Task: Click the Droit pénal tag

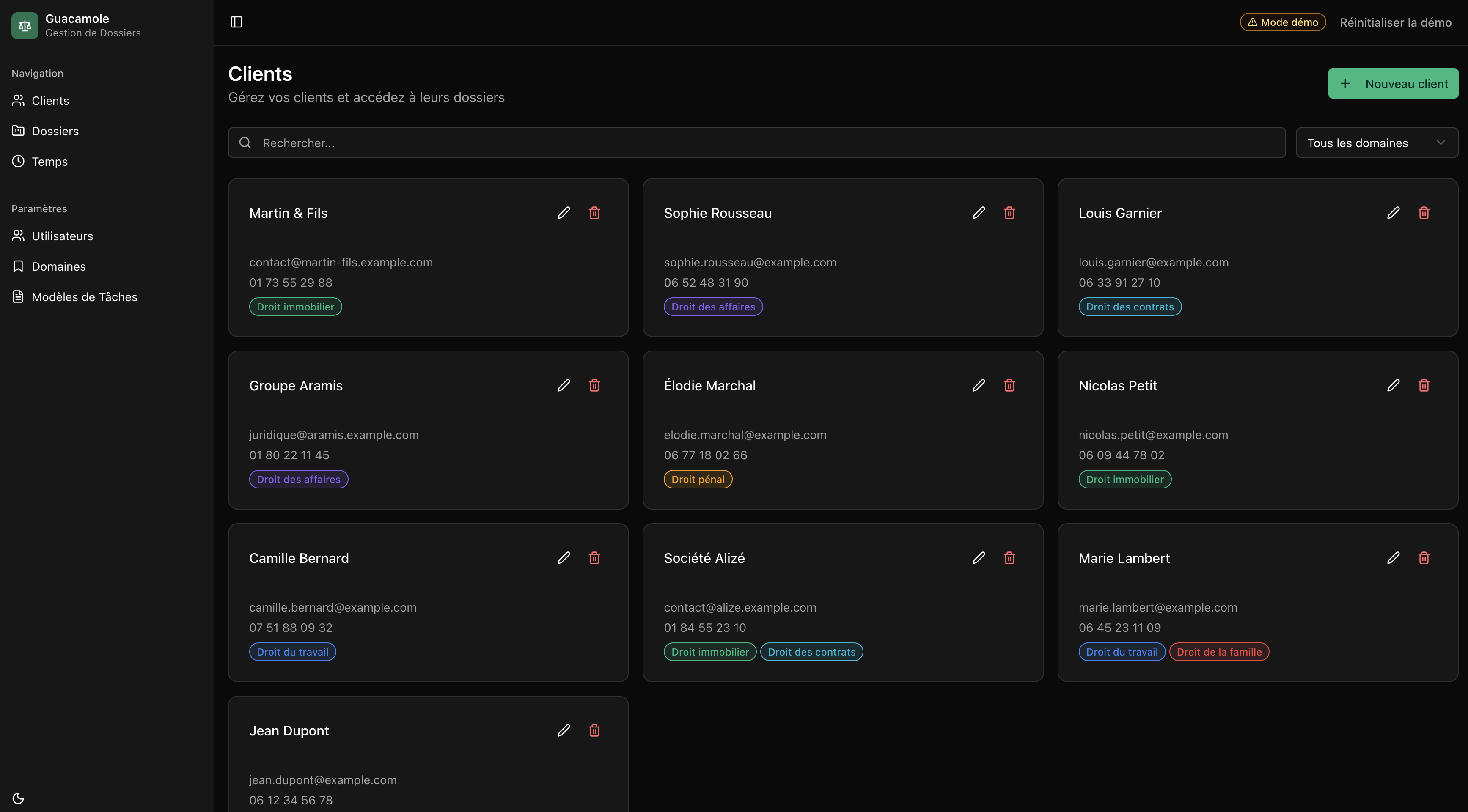Action: 698,479
